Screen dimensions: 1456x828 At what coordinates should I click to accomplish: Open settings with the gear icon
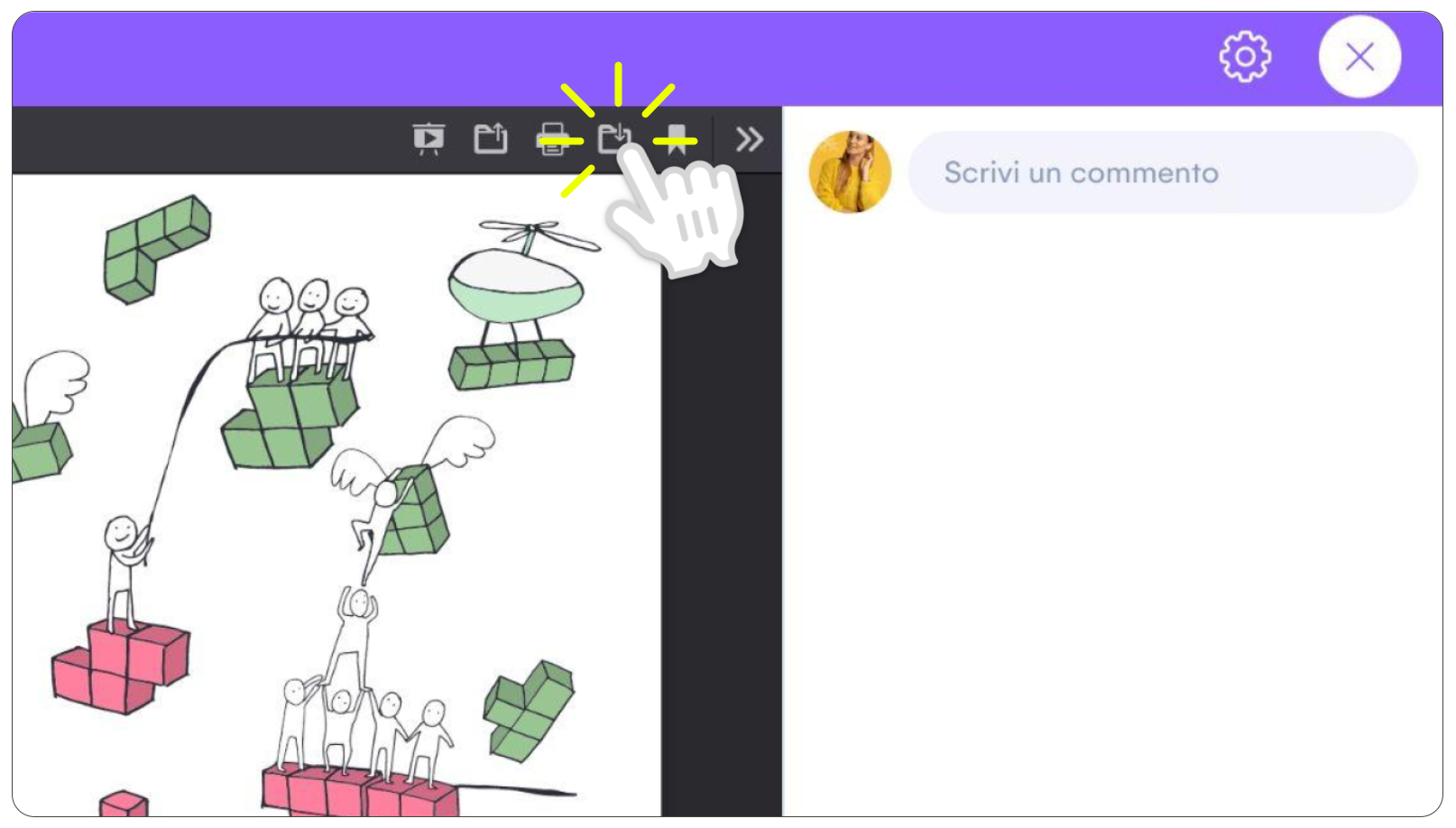pyautogui.click(x=1245, y=57)
